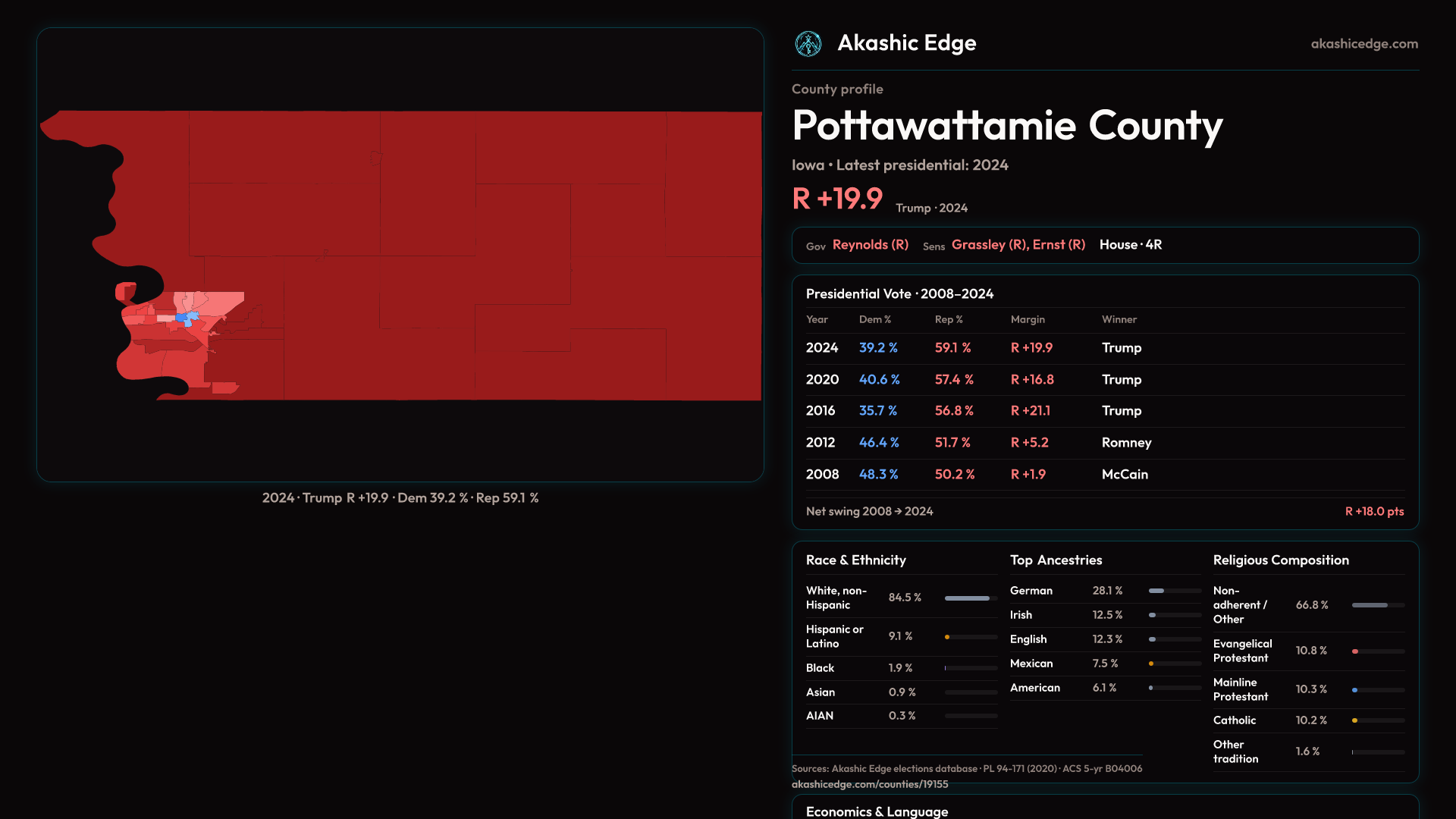Click the Margin column header
Viewport: 1456px width, 819px height.
click(x=1027, y=320)
